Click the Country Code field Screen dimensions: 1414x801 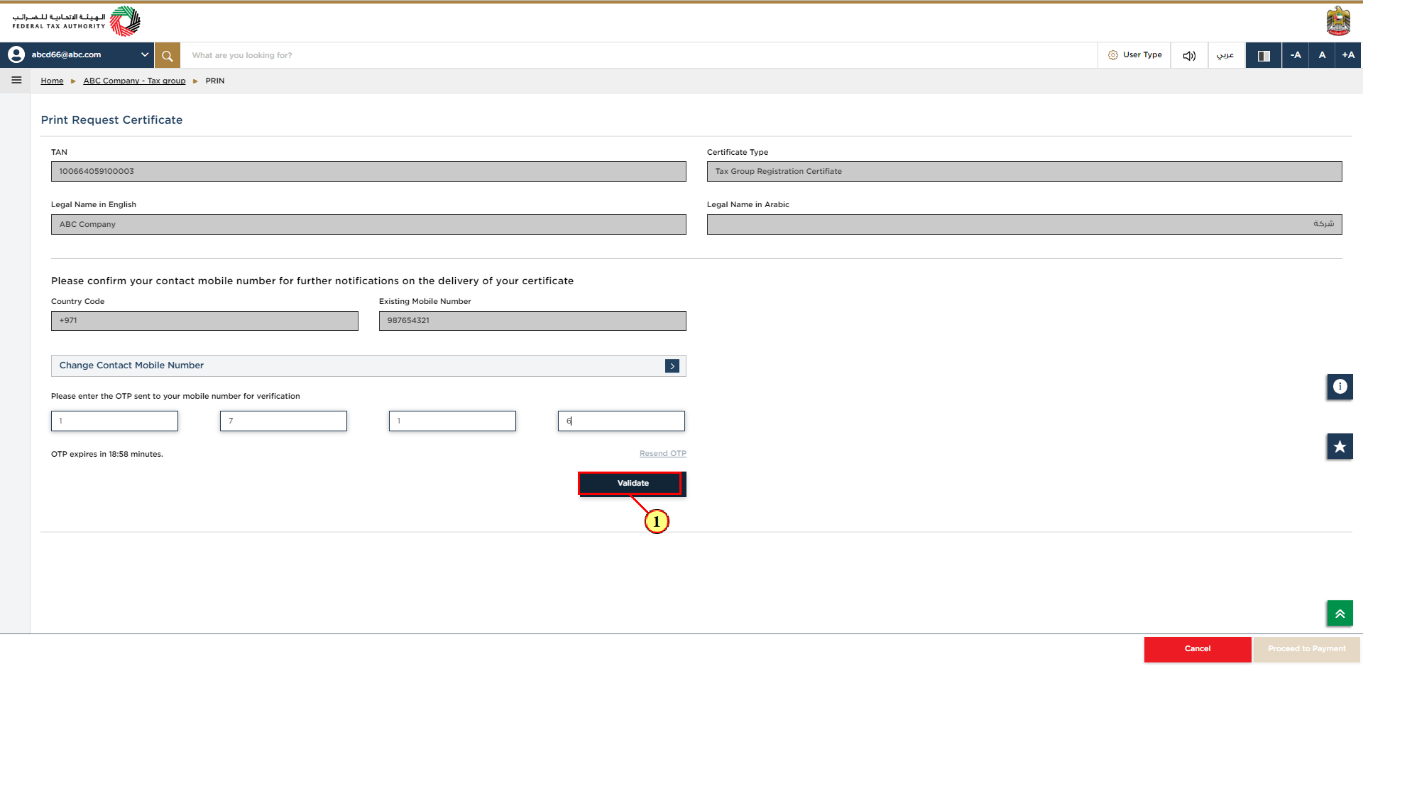[205, 321]
